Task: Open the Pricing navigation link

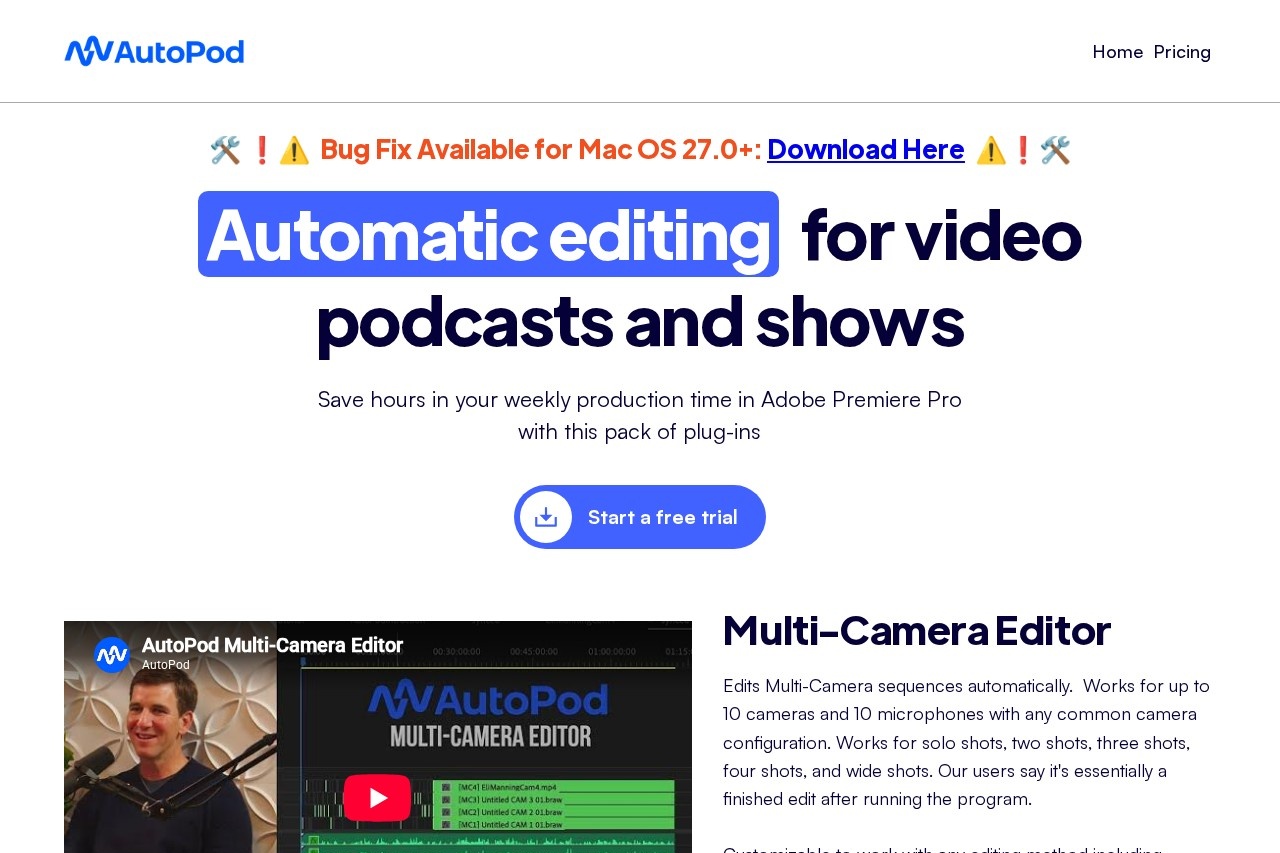Action: (1182, 51)
